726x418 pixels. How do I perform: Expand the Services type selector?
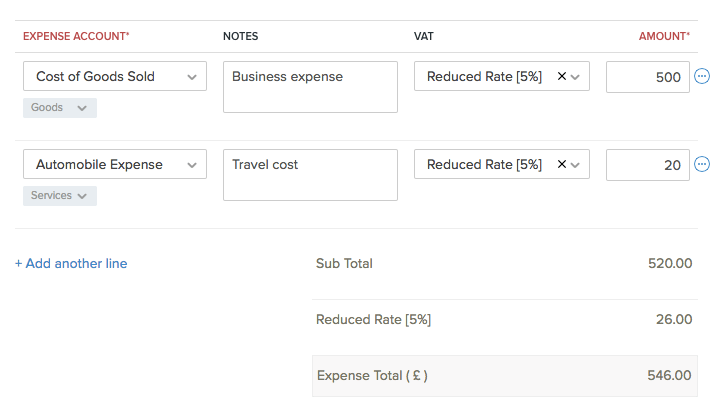click(60, 196)
